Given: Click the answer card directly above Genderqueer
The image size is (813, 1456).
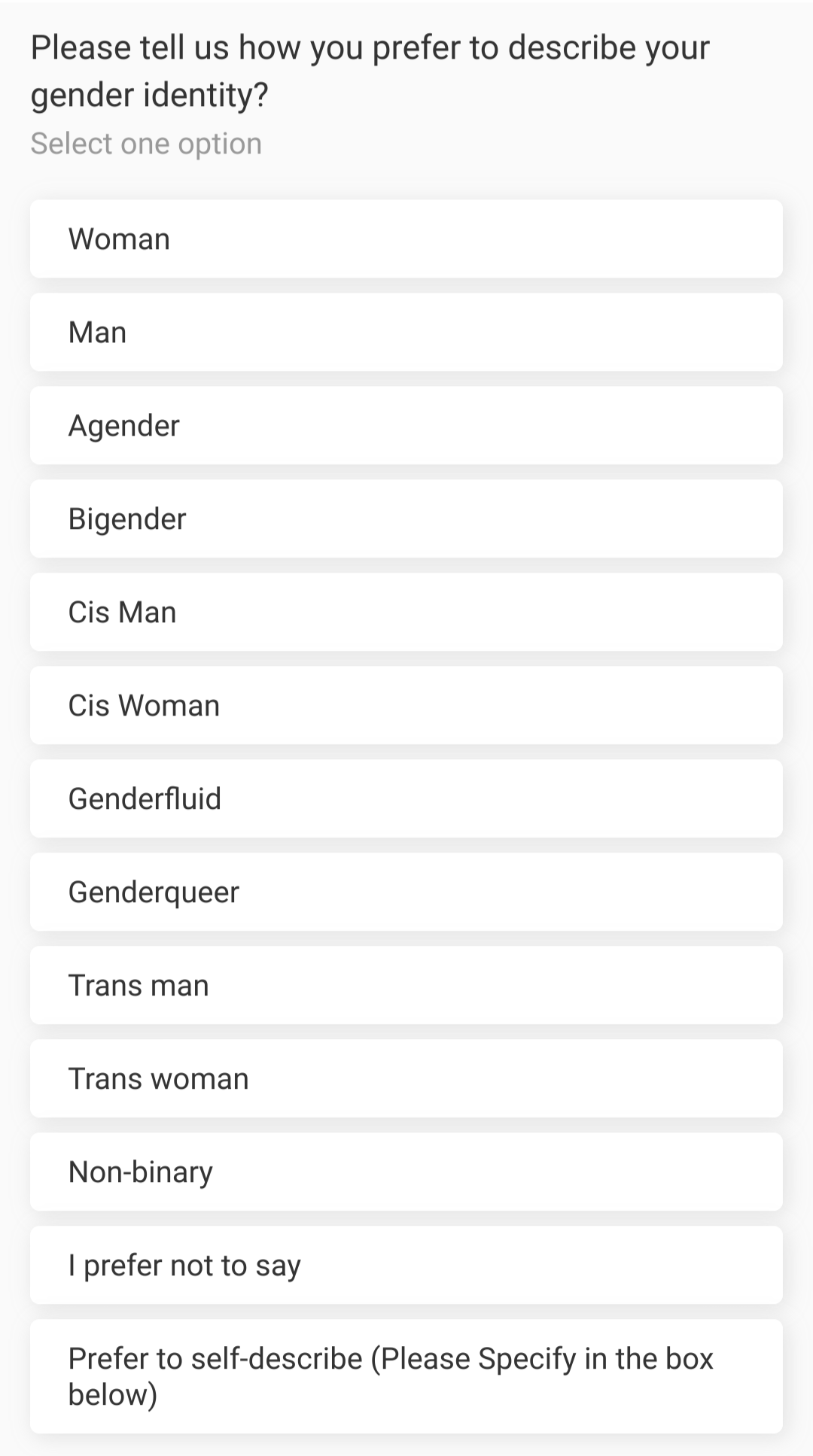Looking at the screenshot, I should tap(406, 798).
